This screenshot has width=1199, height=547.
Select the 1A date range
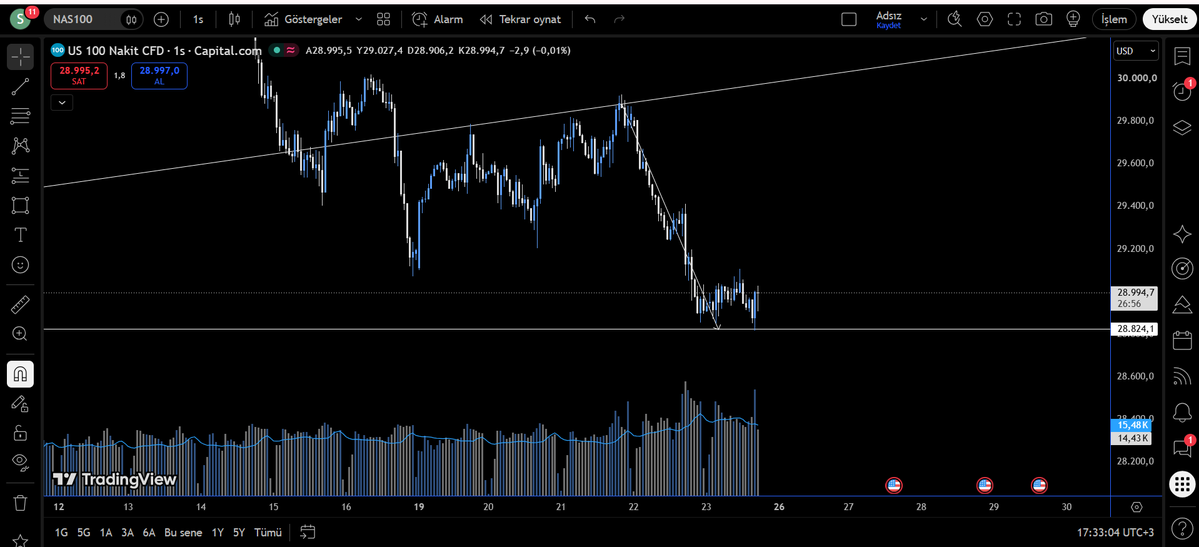point(106,532)
